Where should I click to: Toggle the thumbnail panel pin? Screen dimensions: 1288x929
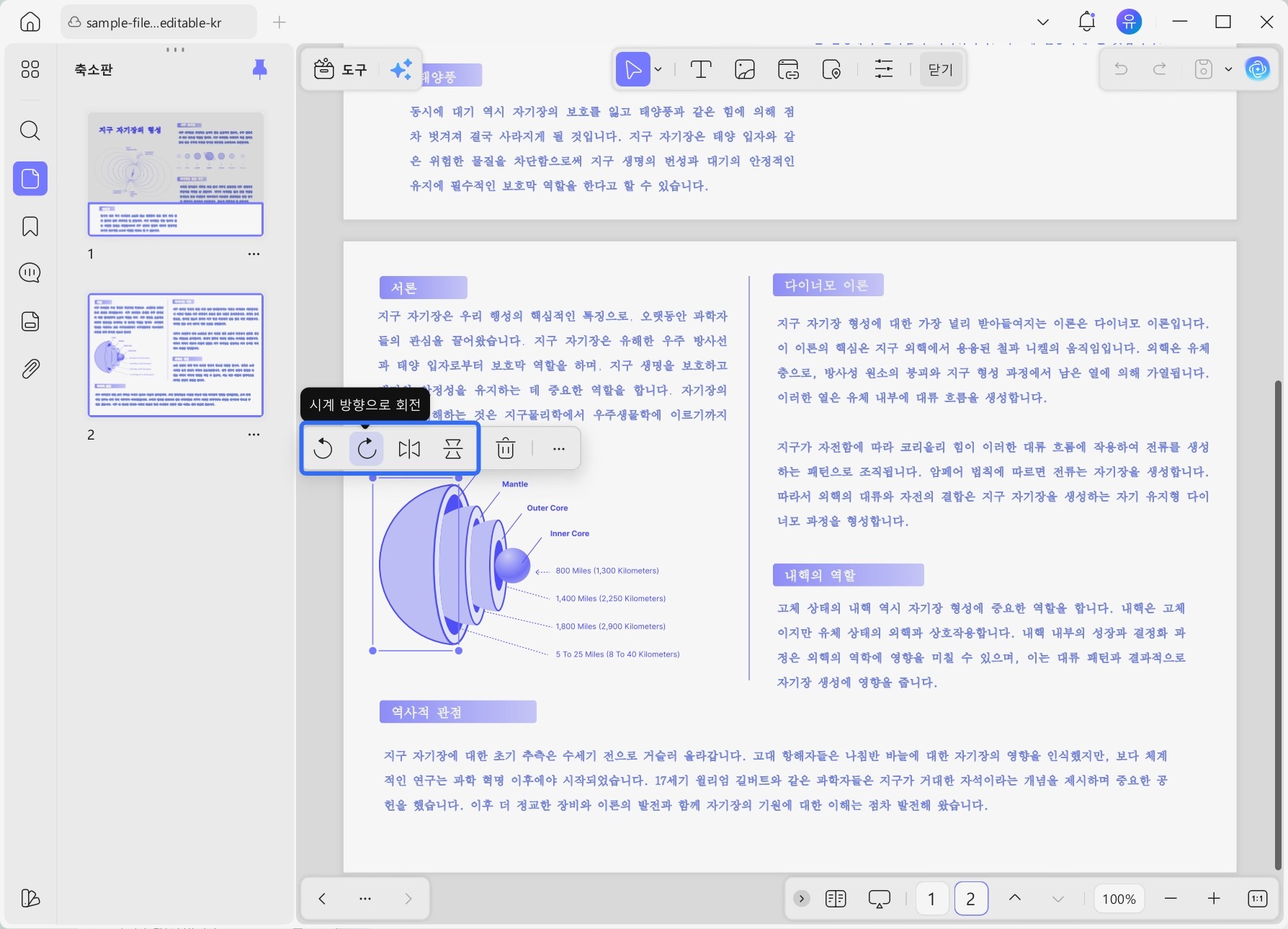coord(260,69)
